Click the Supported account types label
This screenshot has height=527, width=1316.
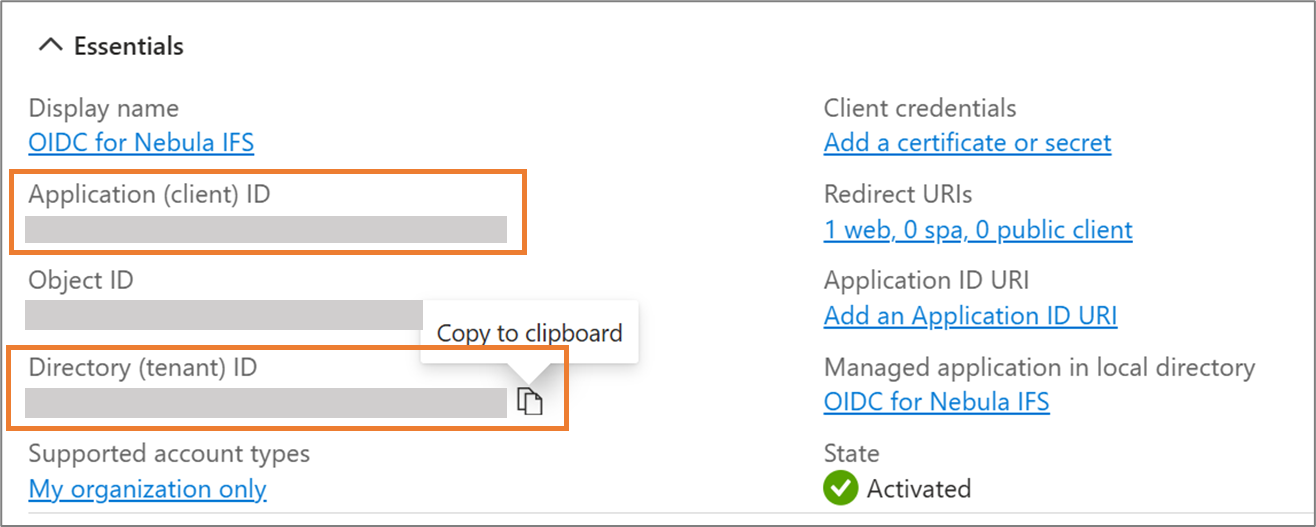coord(169,454)
